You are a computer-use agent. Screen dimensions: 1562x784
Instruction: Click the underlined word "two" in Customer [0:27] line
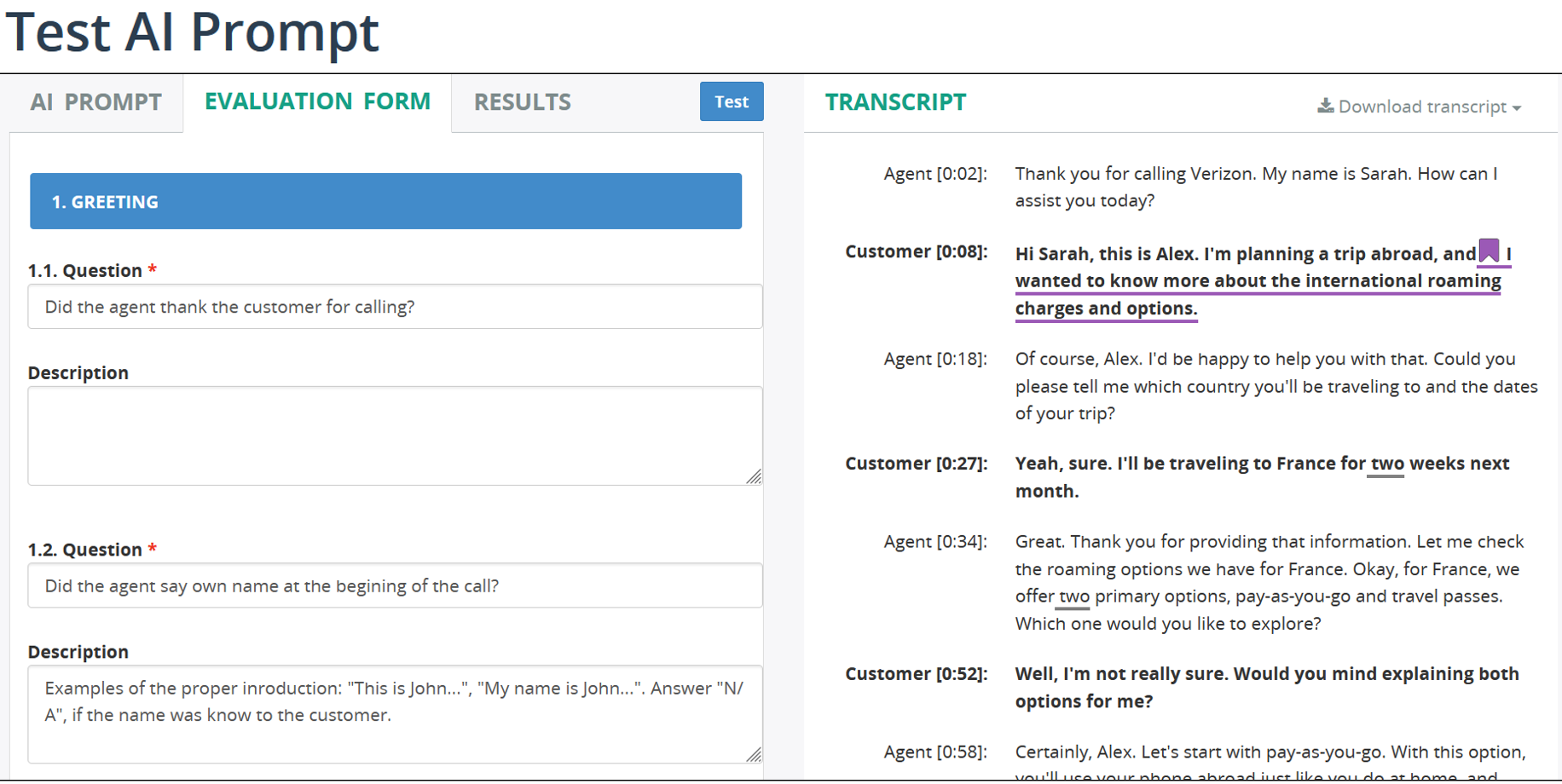pos(1386,464)
